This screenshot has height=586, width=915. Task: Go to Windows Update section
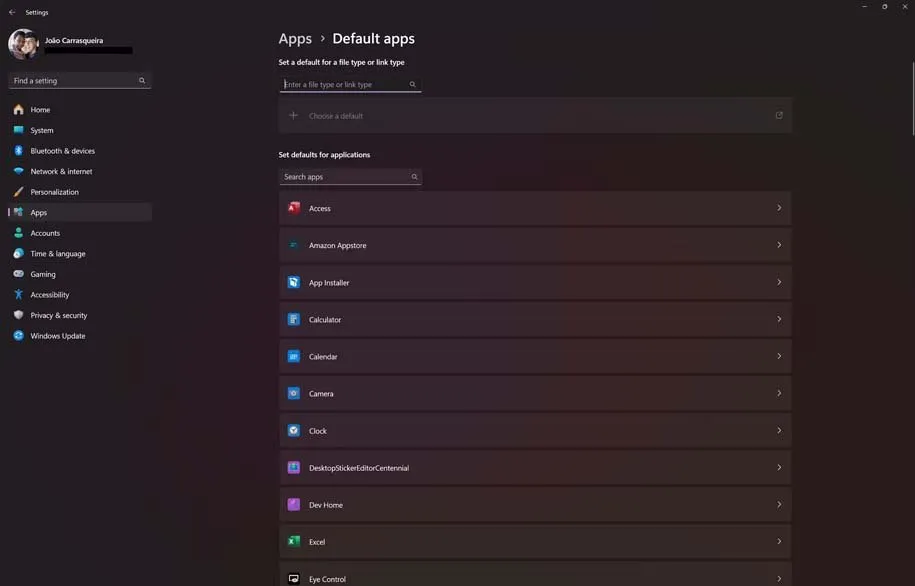click(57, 336)
